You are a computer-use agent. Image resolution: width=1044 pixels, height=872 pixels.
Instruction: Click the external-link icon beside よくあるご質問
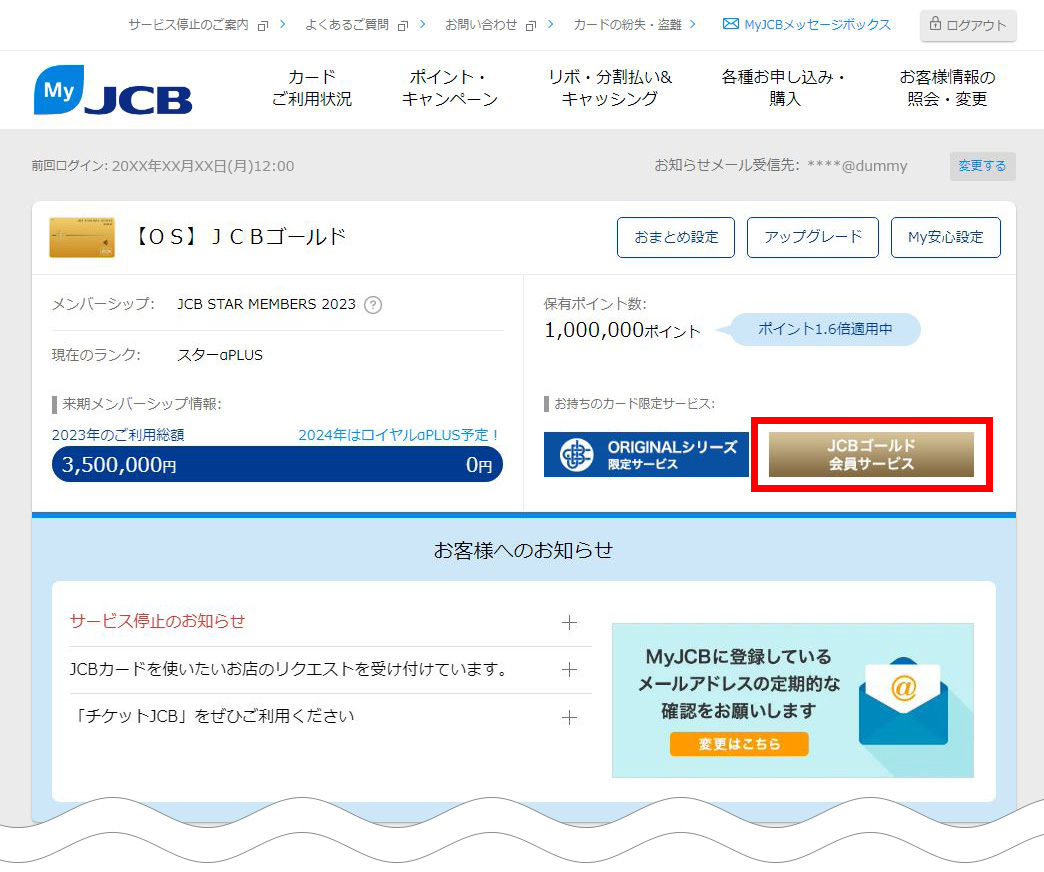click(x=403, y=25)
